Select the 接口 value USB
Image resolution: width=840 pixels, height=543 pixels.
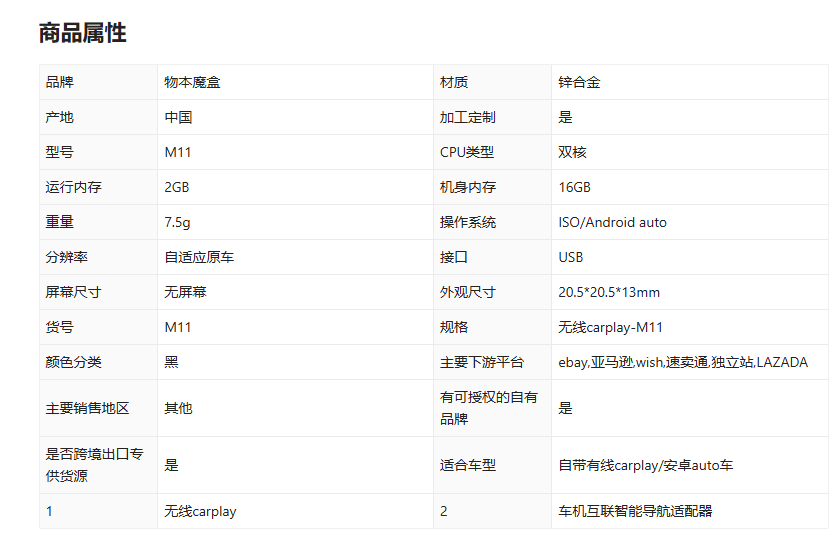click(x=570, y=257)
